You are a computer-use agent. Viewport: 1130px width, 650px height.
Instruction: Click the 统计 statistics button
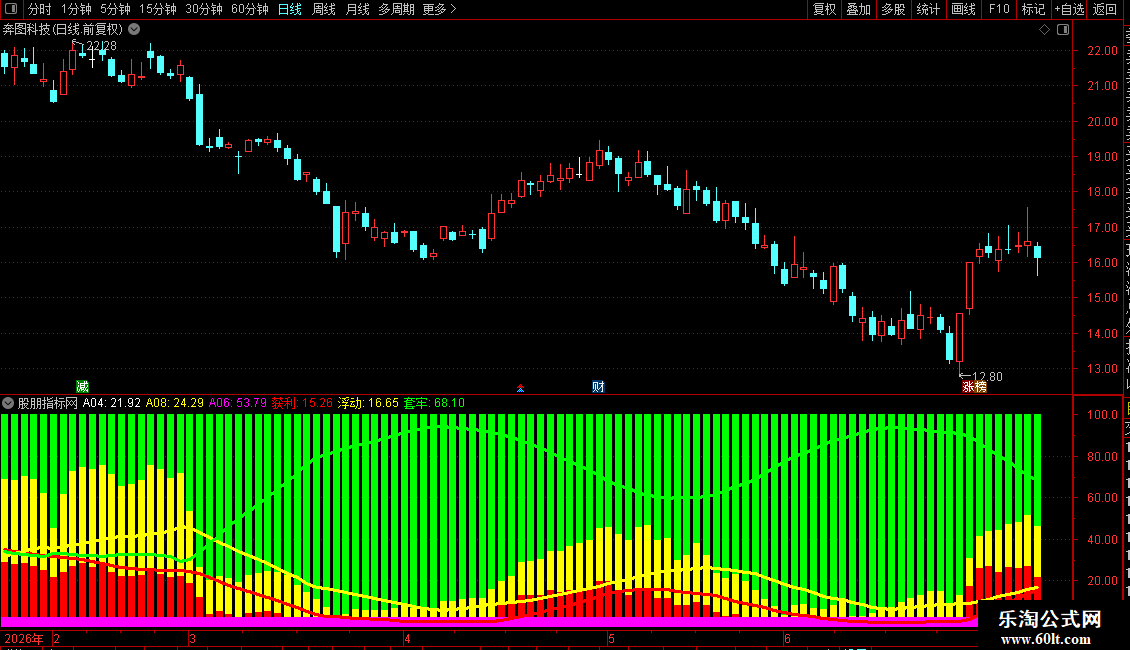click(x=927, y=9)
